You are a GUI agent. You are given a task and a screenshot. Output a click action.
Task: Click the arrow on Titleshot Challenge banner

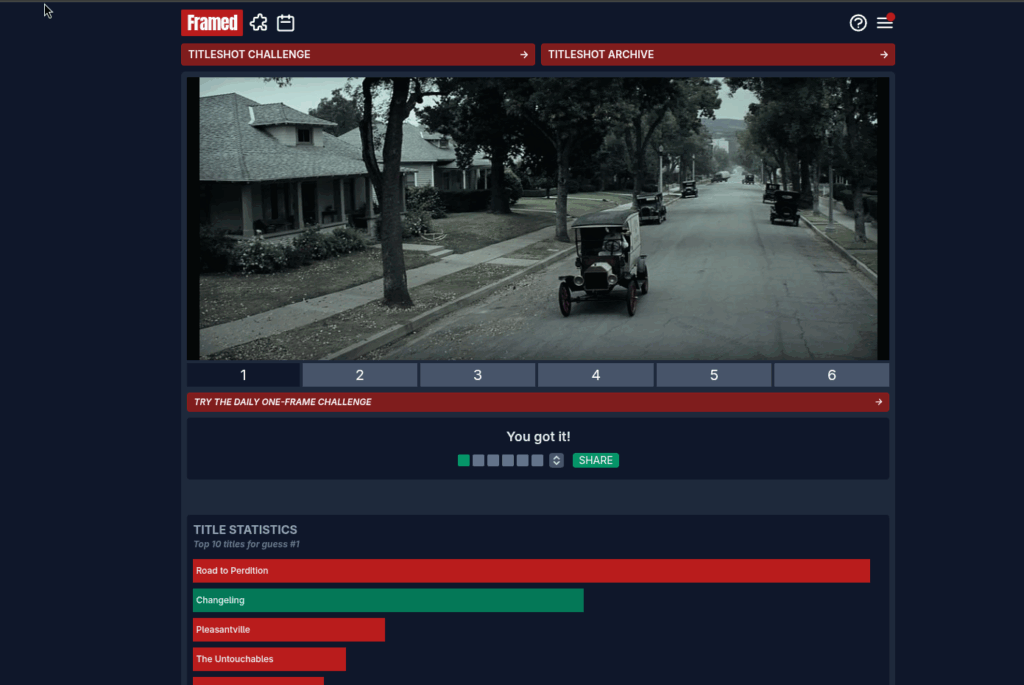[524, 55]
